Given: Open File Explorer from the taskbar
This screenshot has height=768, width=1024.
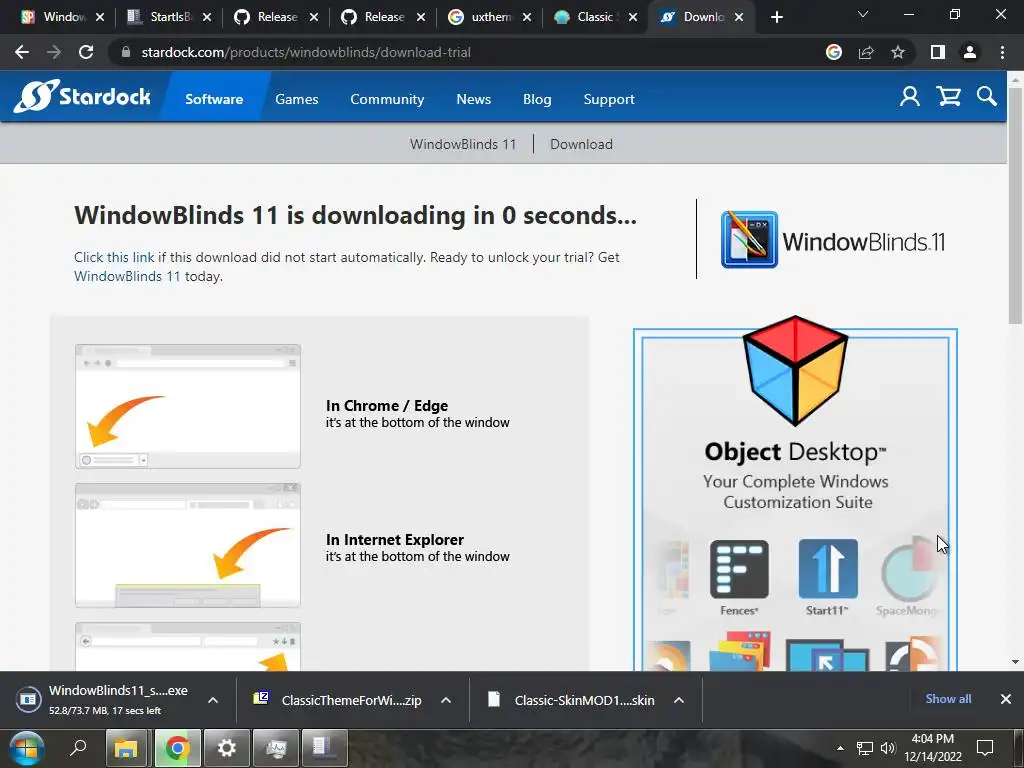Looking at the screenshot, I should point(126,748).
